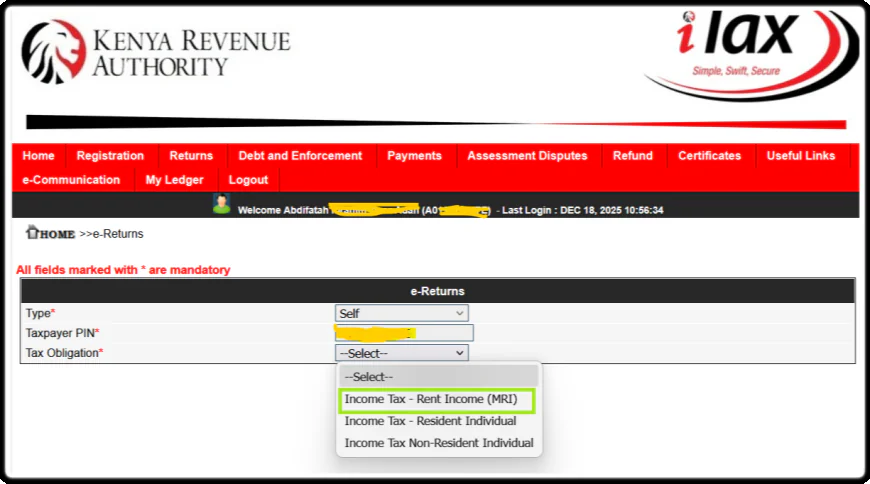Open Assessment Disputes menu
The width and height of the screenshot is (870, 484).
[x=528, y=156]
